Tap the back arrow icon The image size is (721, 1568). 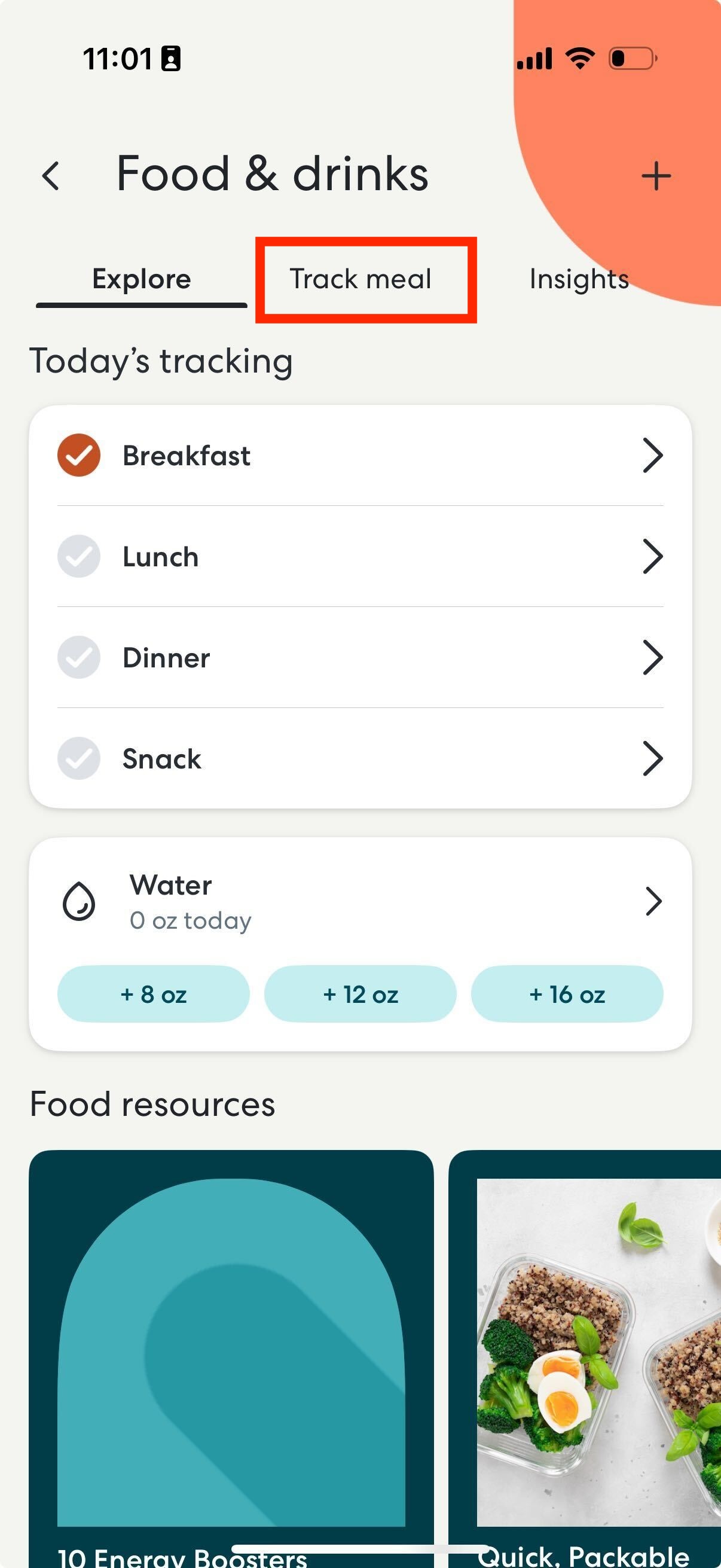[x=50, y=176]
